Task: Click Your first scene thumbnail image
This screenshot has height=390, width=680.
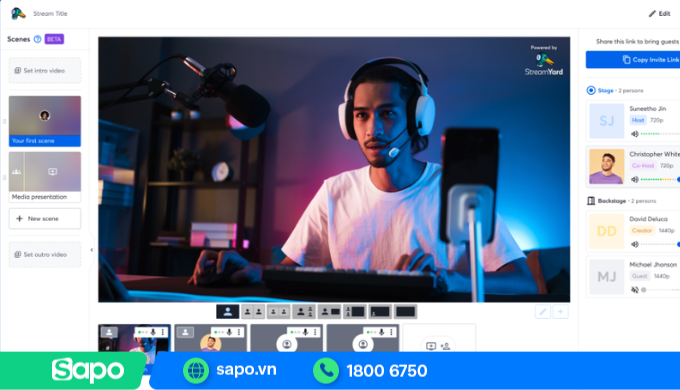Action: [45, 116]
